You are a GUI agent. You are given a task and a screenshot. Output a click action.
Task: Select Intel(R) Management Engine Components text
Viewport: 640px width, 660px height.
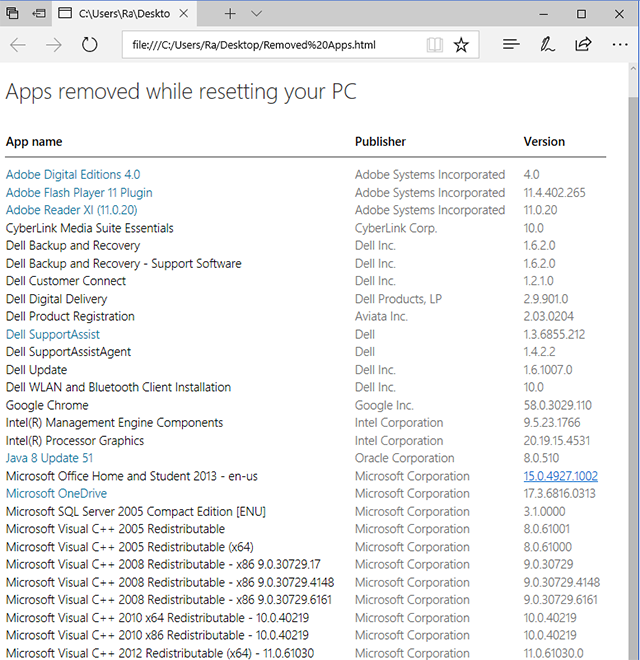point(114,422)
